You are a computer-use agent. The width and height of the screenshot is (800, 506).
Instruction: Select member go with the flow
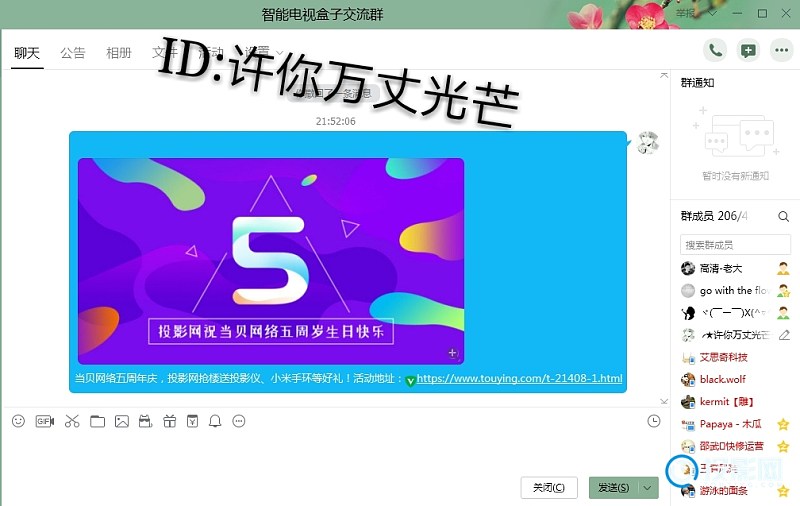point(734,290)
